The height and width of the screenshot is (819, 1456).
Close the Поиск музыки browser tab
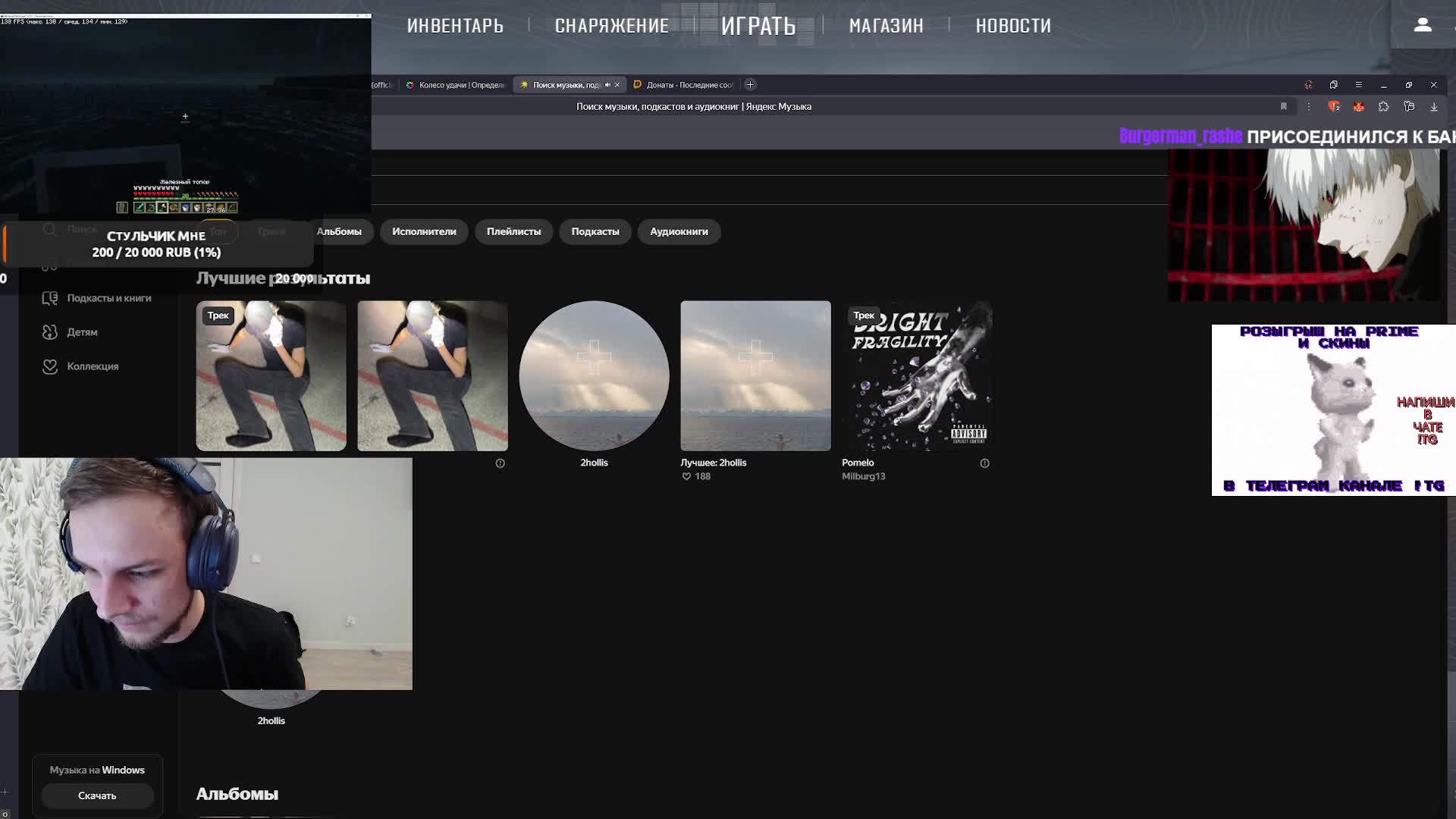coord(617,85)
